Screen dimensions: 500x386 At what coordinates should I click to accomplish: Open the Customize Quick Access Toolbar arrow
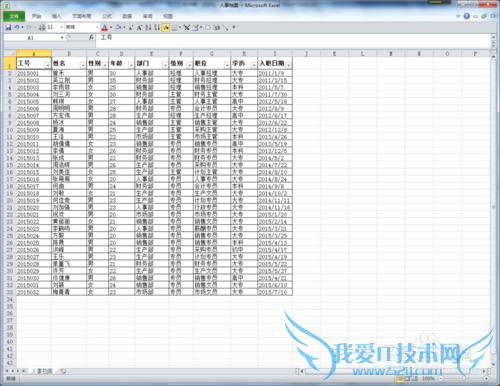(x=234, y=27)
